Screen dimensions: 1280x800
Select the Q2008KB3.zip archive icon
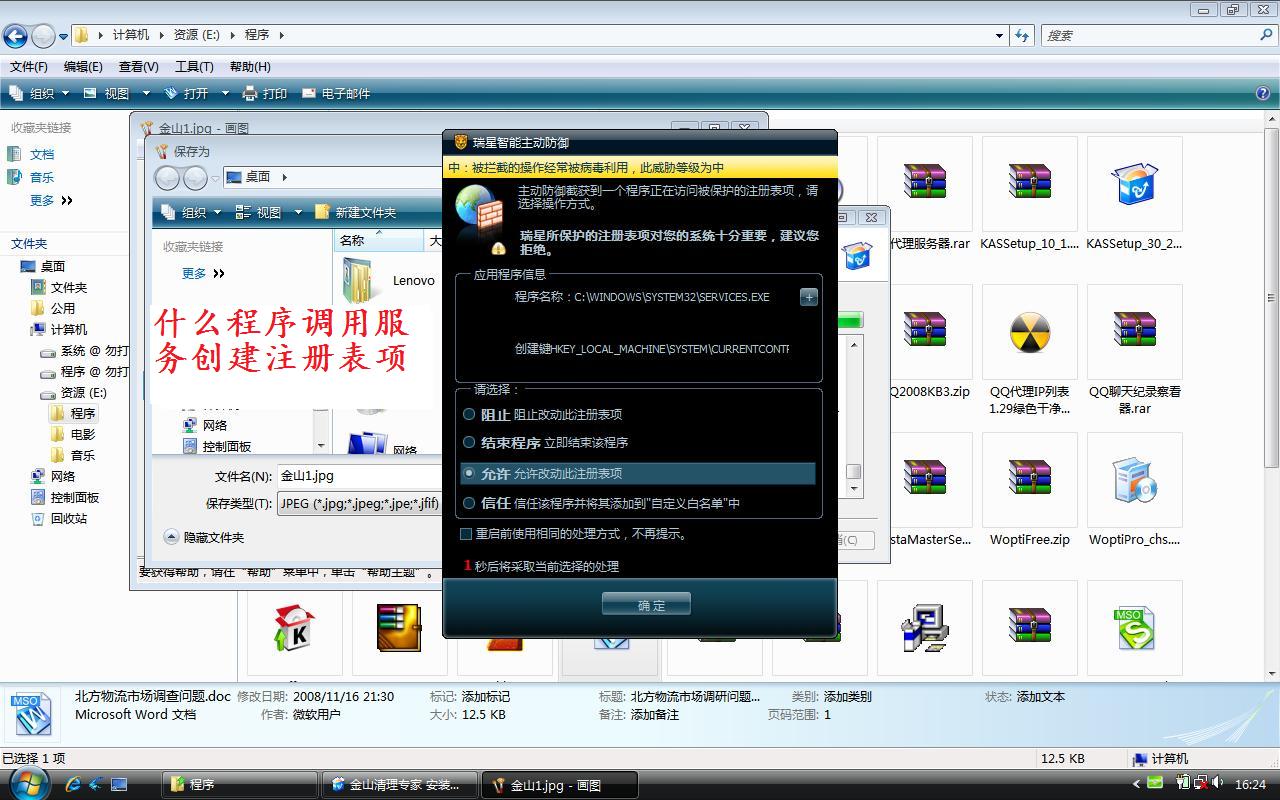coord(925,332)
